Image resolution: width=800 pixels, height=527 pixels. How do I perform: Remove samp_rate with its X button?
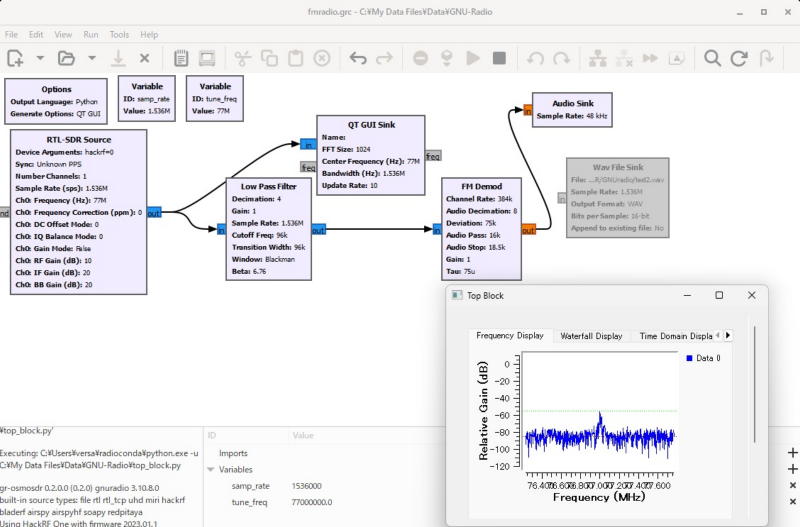pyautogui.click(x=792, y=485)
